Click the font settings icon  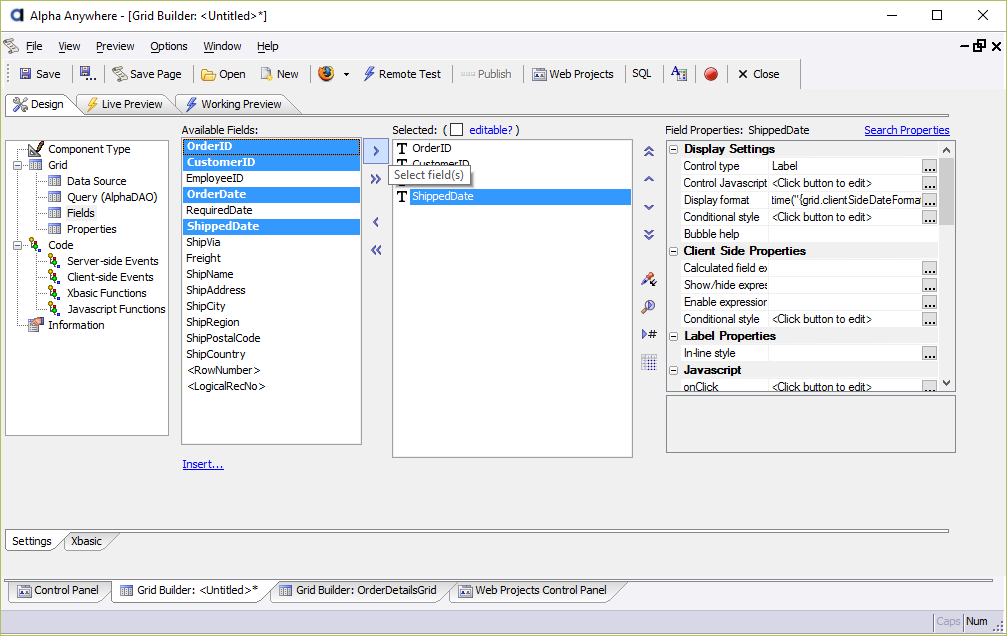tap(679, 74)
